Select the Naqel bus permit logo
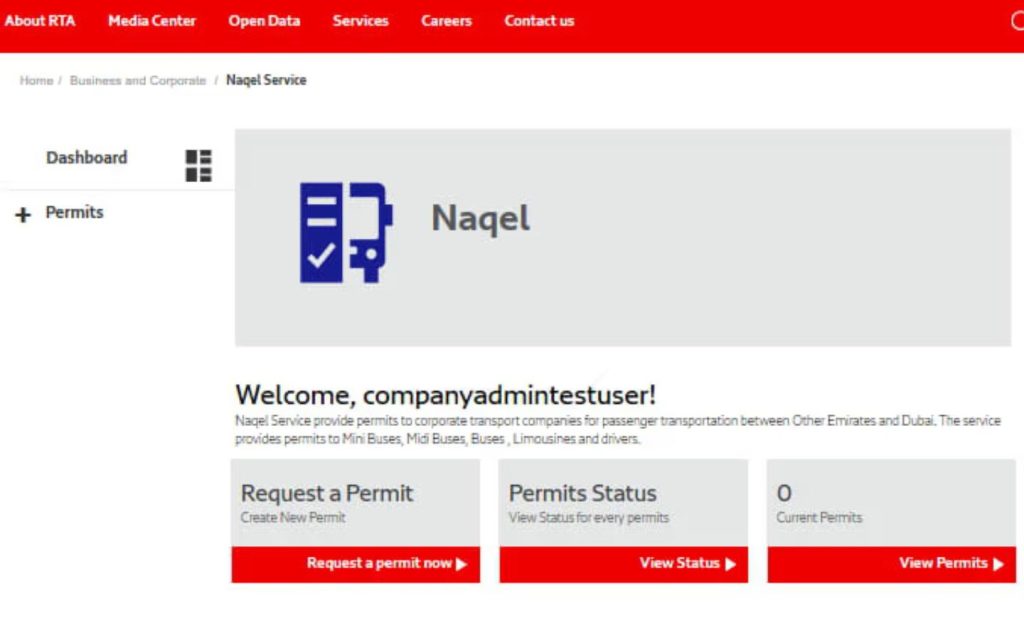This screenshot has width=1024, height=640. click(345, 232)
